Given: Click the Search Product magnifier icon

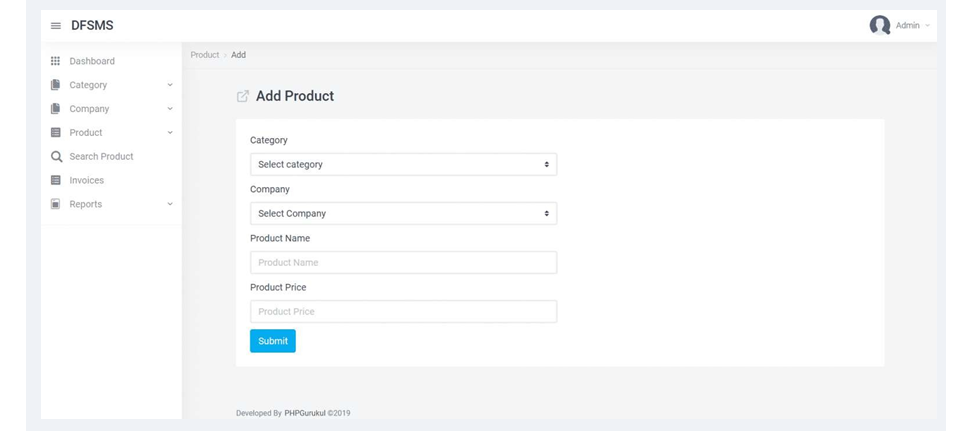Looking at the screenshot, I should (56, 157).
